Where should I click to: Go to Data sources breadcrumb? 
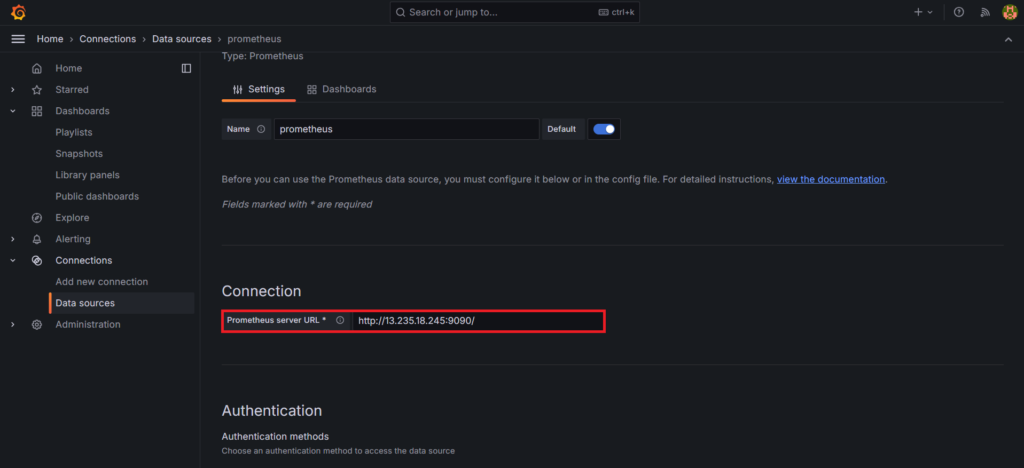[182, 39]
